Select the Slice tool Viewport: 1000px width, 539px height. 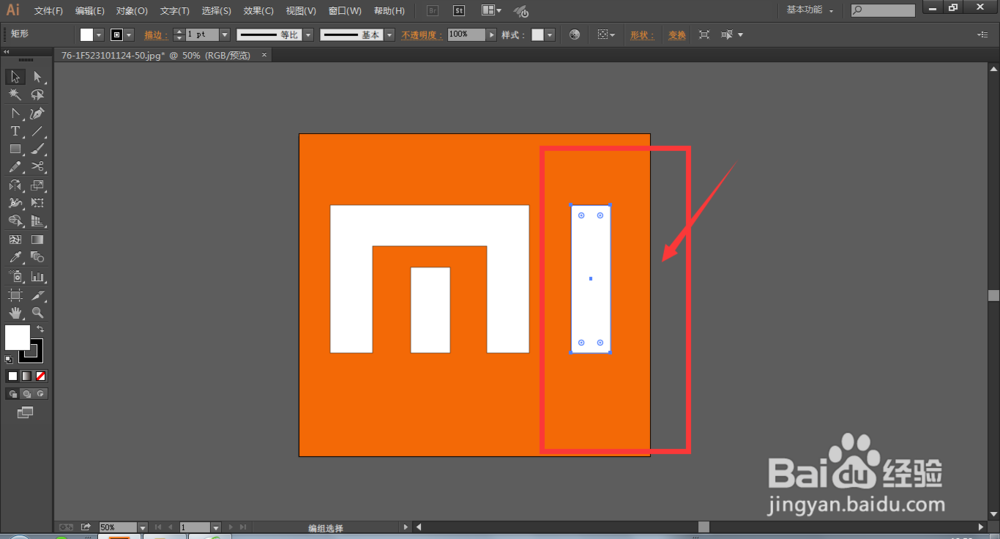tap(38, 295)
